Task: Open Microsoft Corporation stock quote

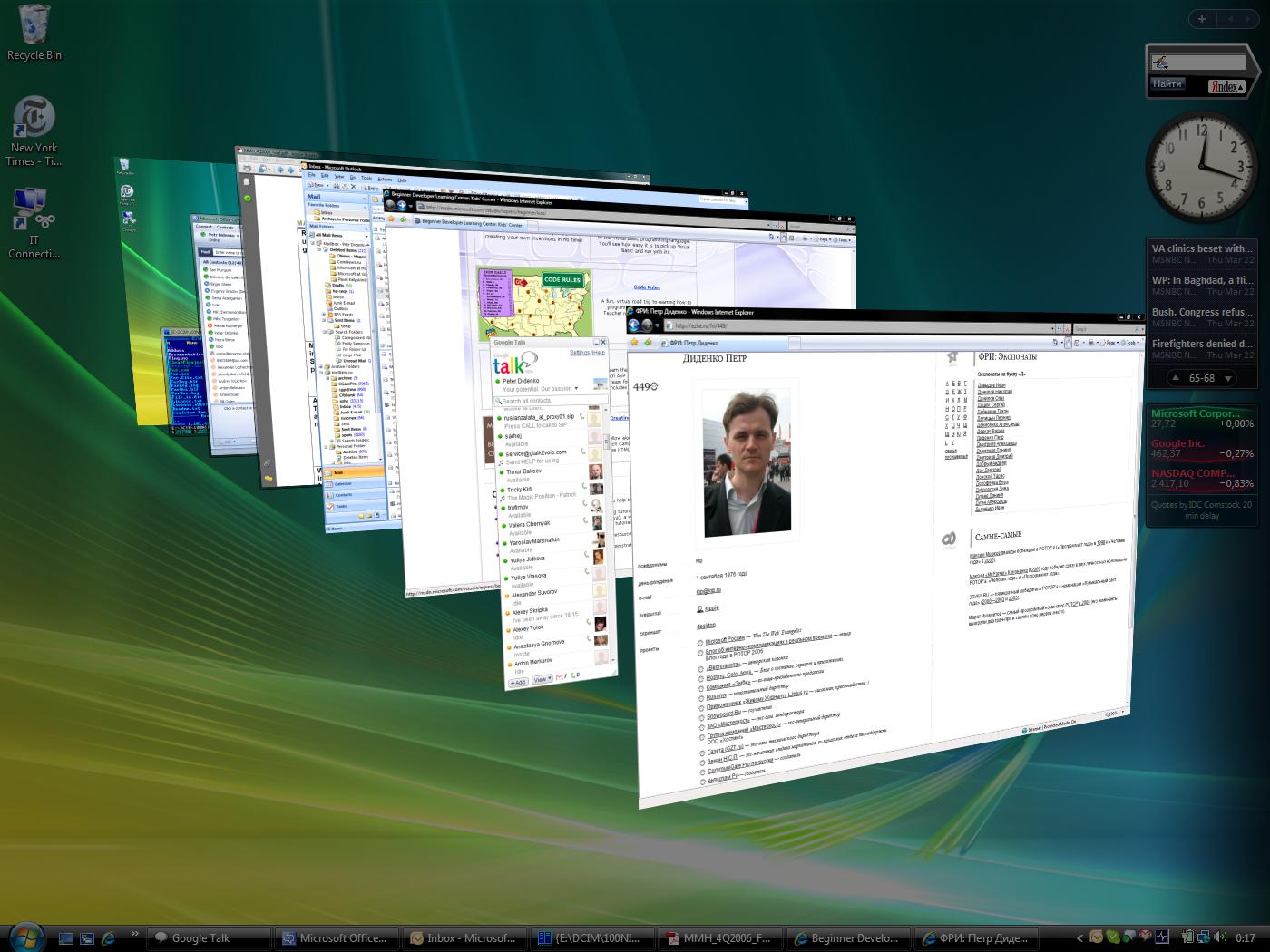Action: (1202, 419)
